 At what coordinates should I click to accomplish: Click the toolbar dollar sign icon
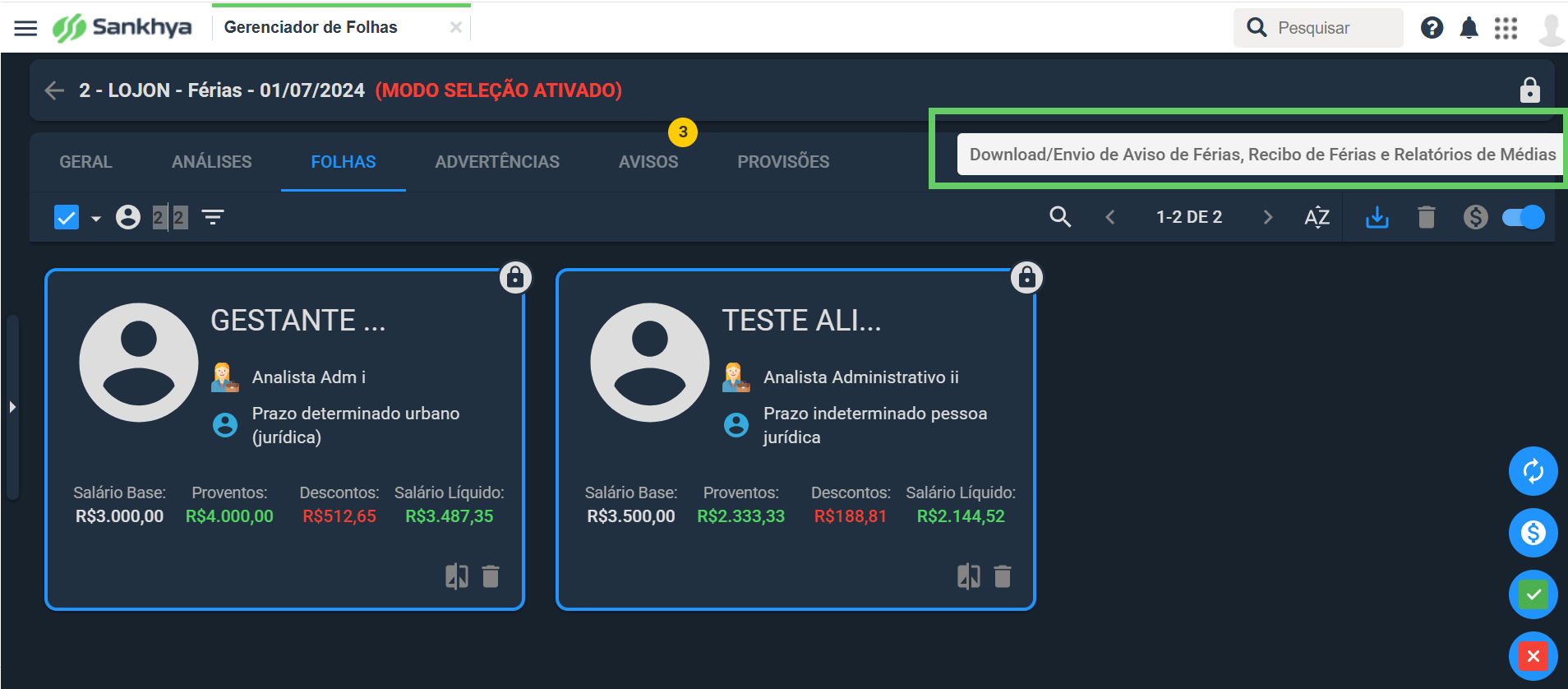pyautogui.click(x=1475, y=217)
